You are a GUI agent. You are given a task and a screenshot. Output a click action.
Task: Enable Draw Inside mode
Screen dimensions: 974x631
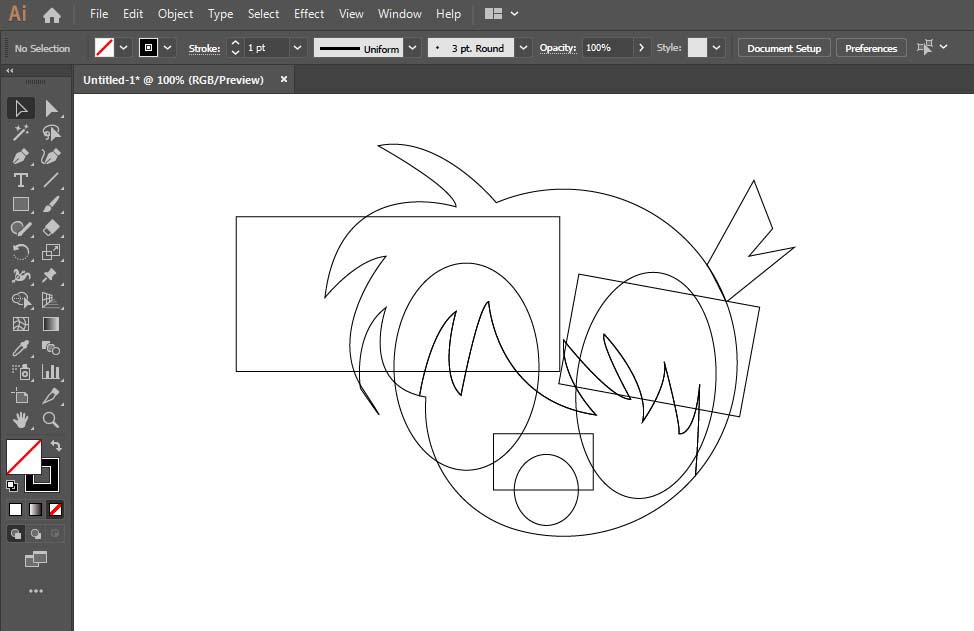tap(55, 533)
